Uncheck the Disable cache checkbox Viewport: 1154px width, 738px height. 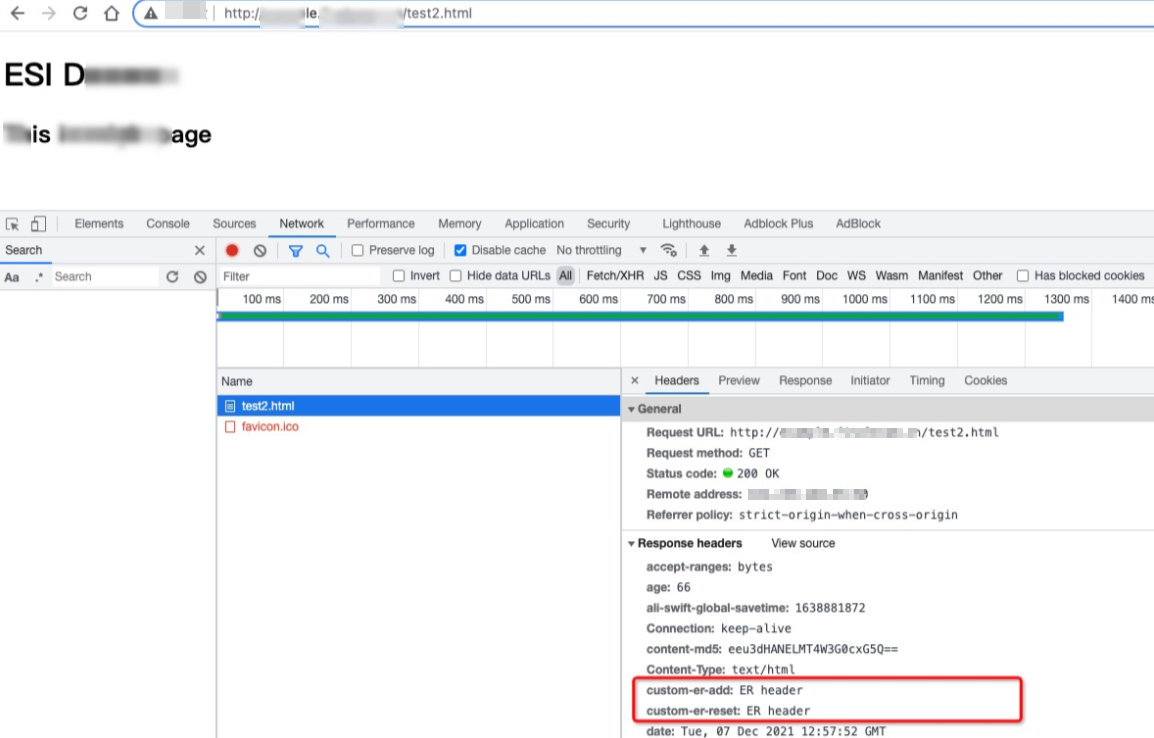(460, 250)
